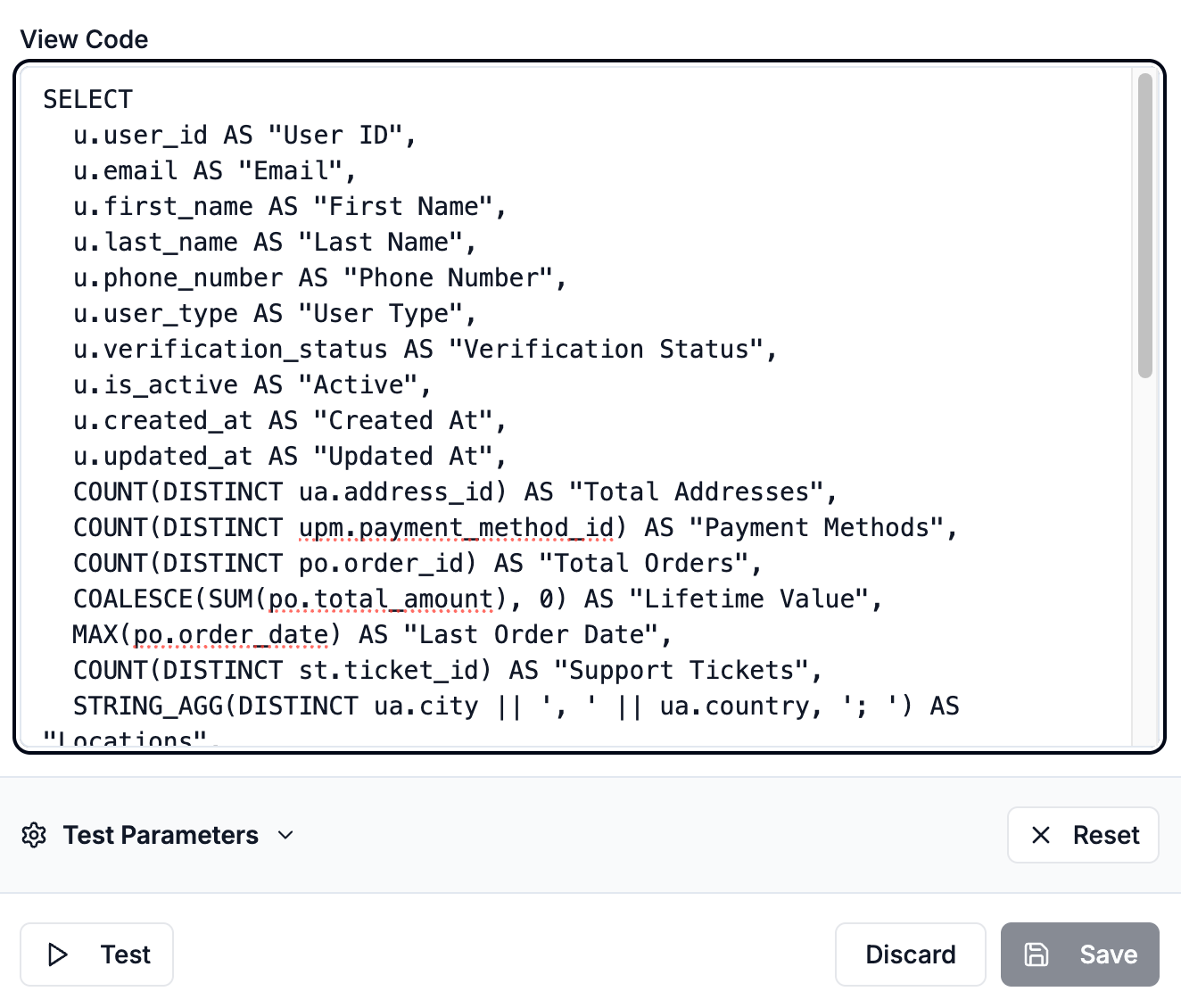Click the underlined po.order_date token

point(230,634)
